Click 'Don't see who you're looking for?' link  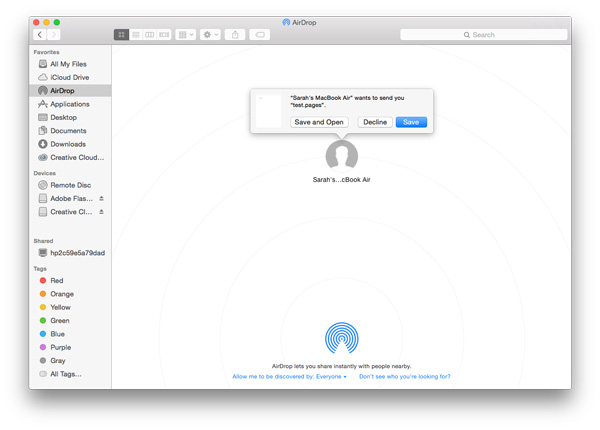[x=404, y=376]
